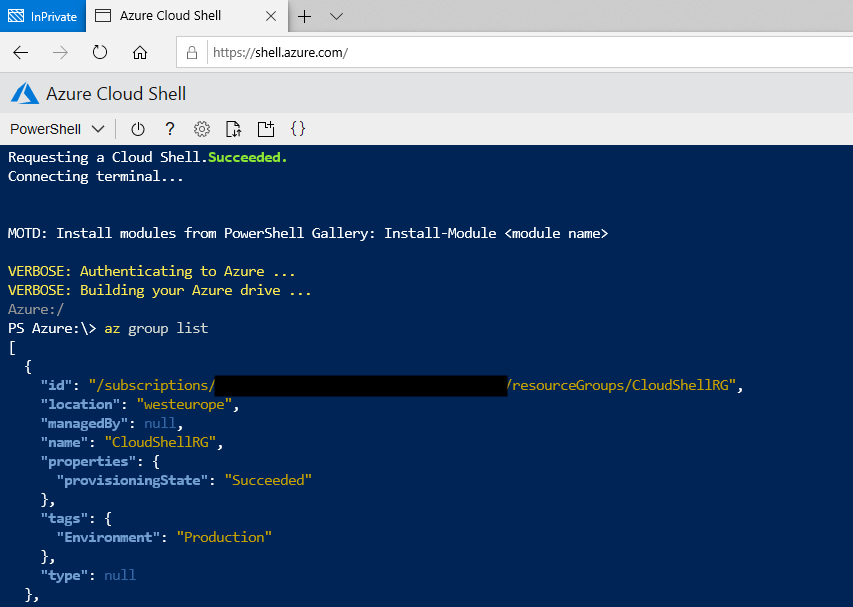This screenshot has width=853, height=607.
Task: Open a new browser tab
Action: [303, 16]
